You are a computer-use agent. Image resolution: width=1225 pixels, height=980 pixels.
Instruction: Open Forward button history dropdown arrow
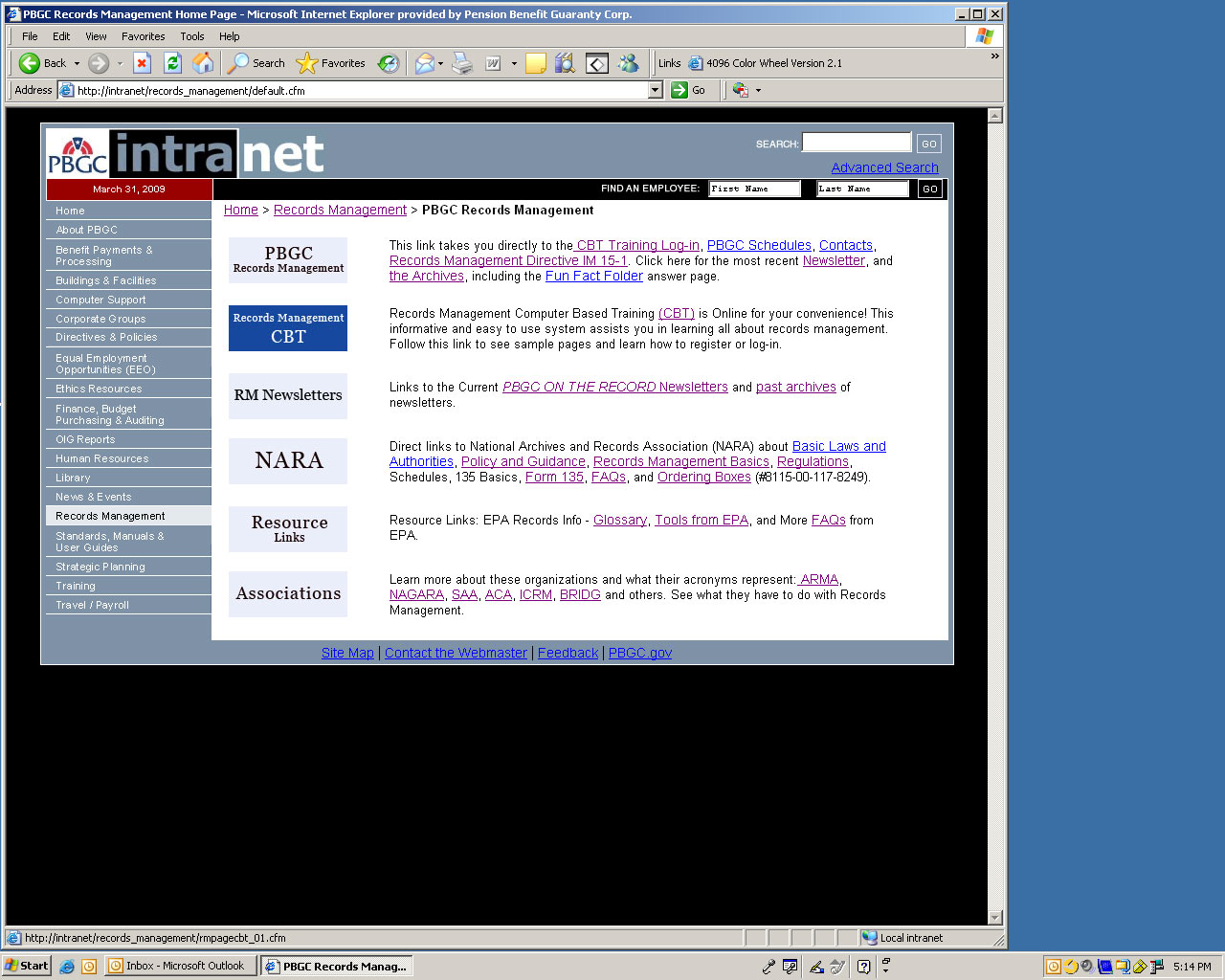(x=120, y=63)
